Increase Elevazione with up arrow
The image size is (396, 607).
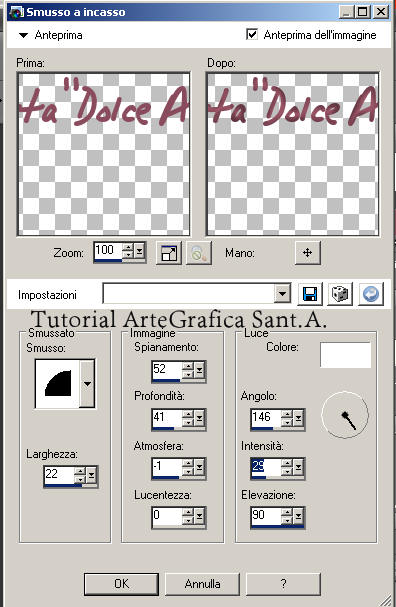tap(287, 512)
